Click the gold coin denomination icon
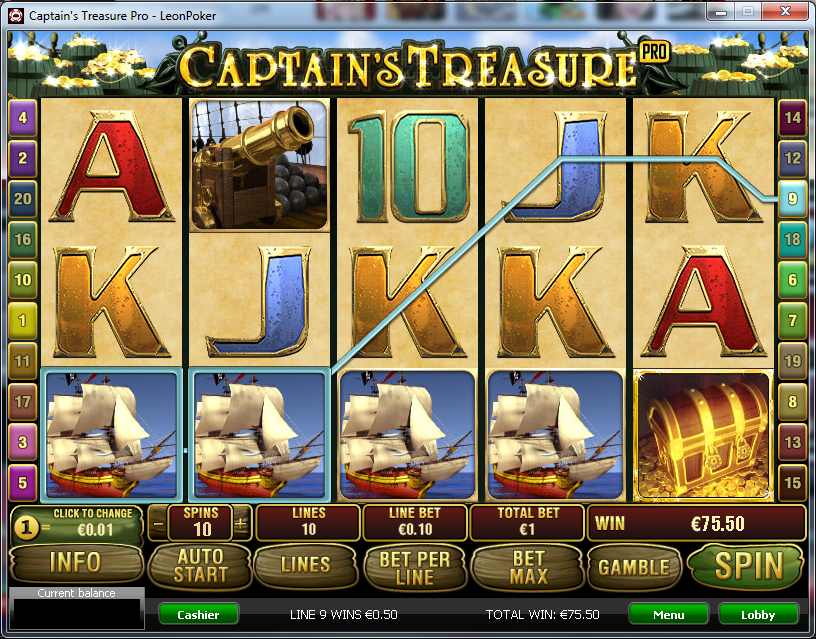 (x=26, y=528)
